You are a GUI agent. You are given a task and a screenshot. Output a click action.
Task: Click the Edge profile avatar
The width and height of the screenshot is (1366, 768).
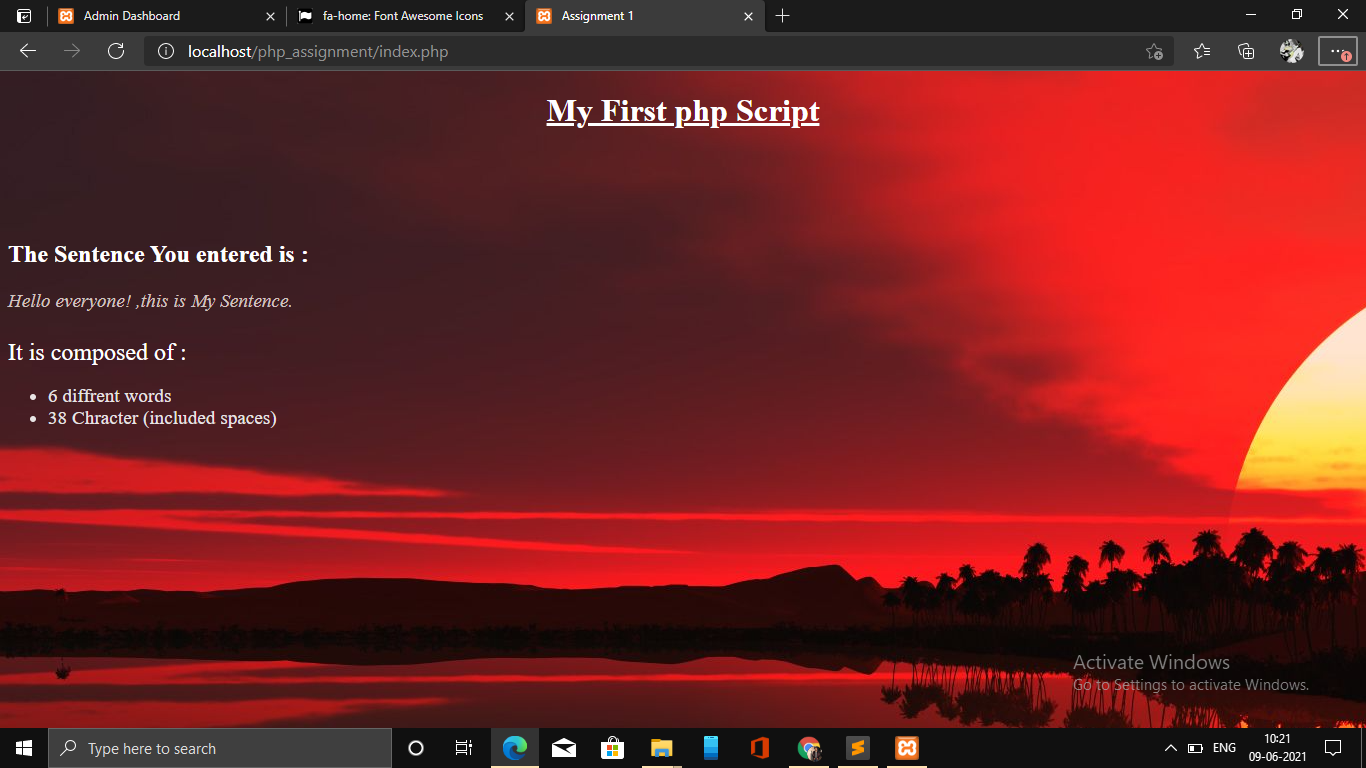pyautogui.click(x=1291, y=51)
